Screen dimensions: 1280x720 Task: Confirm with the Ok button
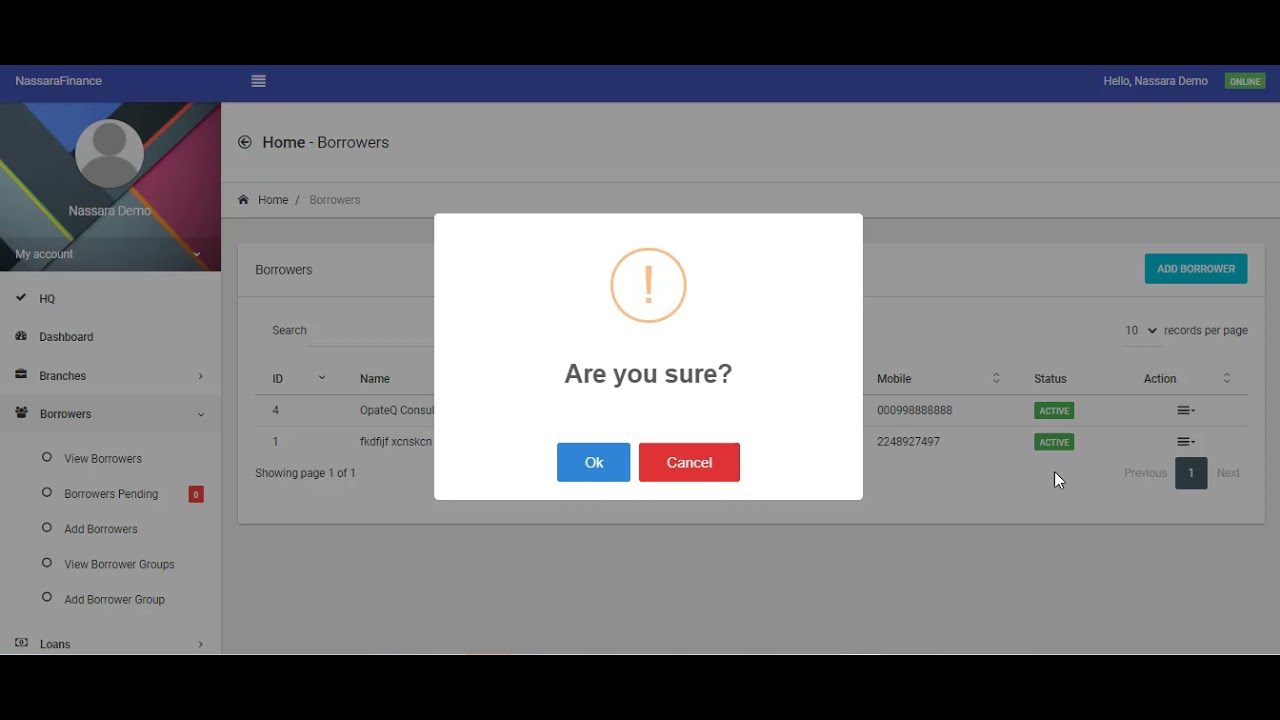click(593, 462)
